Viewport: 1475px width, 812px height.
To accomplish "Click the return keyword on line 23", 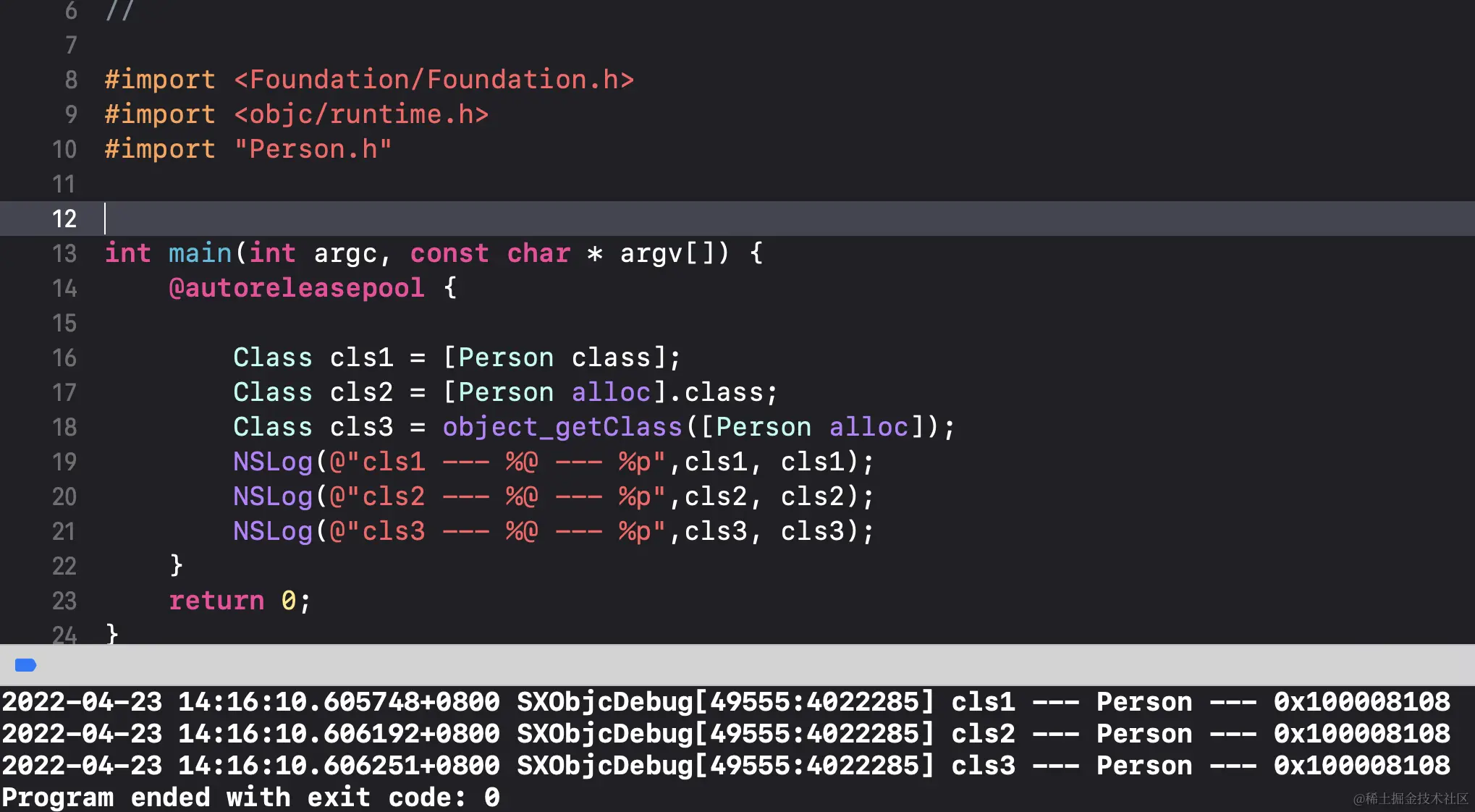I will tap(216, 601).
